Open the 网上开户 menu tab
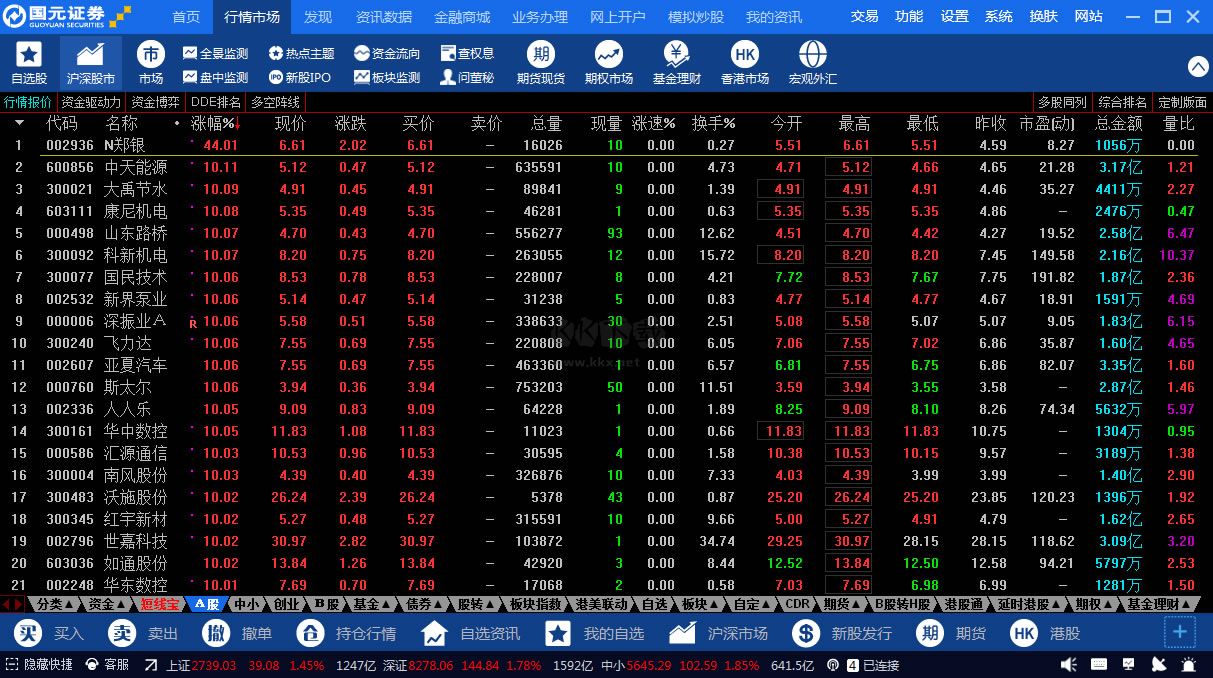Image resolution: width=1213 pixels, height=678 pixels. pyautogui.click(x=618, y=17)
